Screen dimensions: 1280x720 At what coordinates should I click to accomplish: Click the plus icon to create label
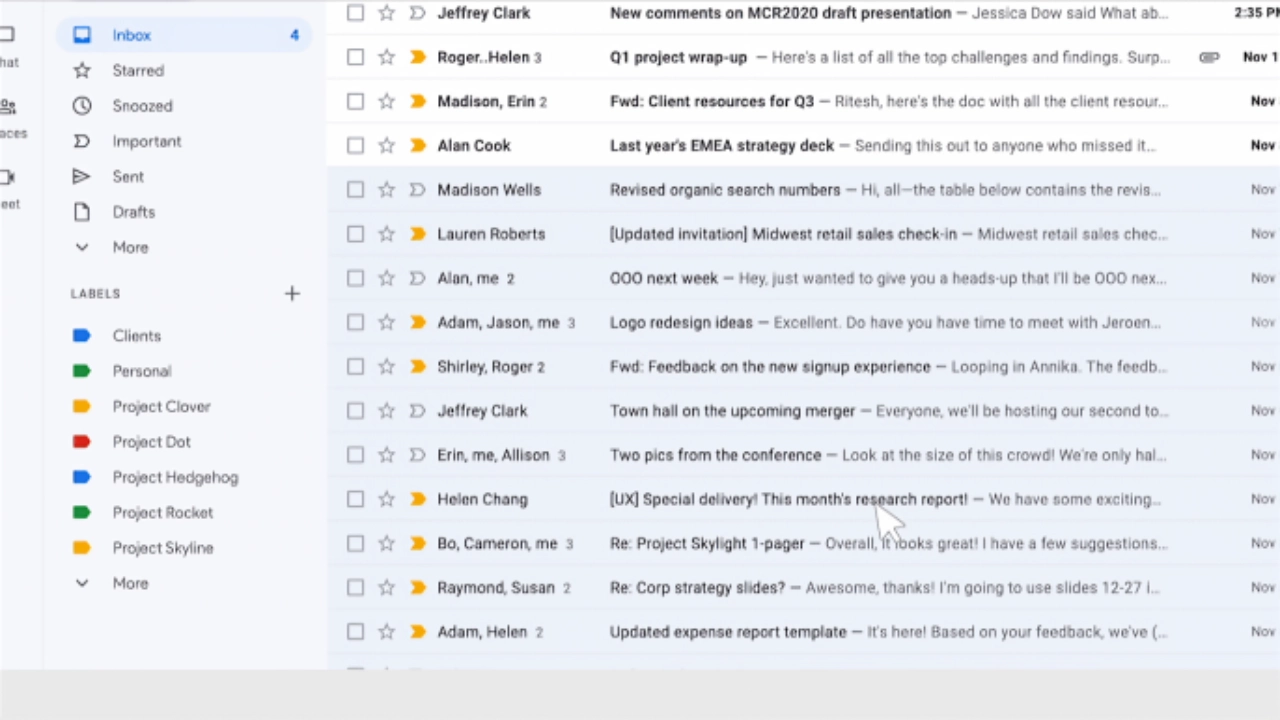[292, 293]
